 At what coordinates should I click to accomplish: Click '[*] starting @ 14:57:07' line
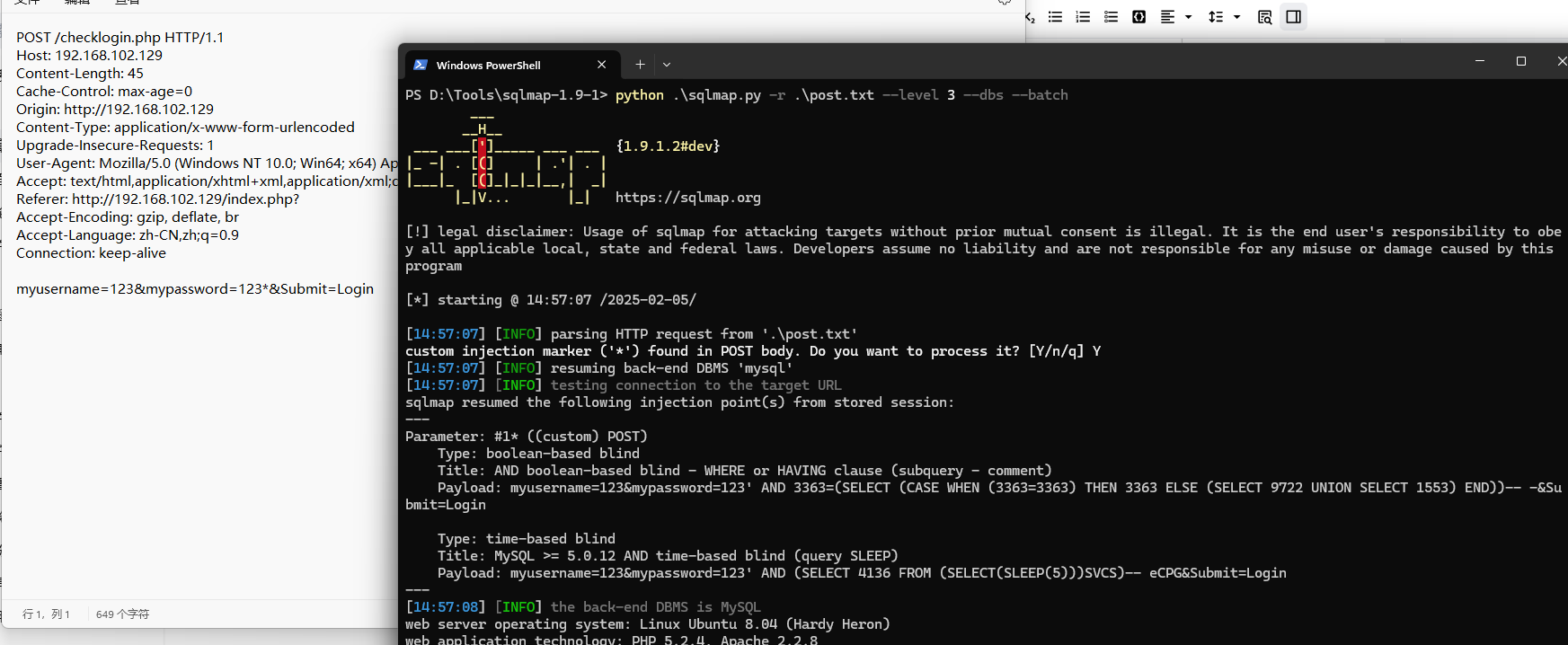551,300
